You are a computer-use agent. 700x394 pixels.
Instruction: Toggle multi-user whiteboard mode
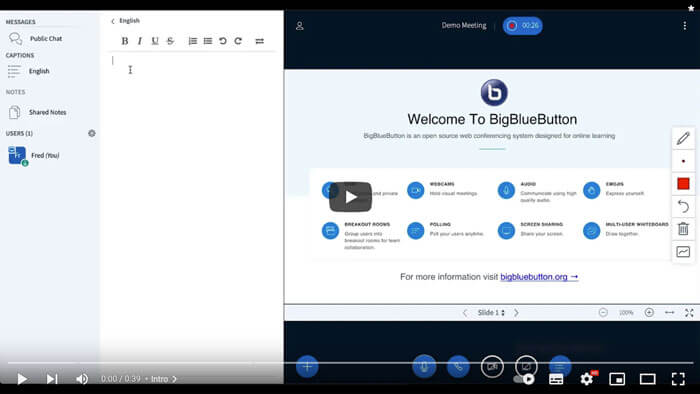click(683, 252)
